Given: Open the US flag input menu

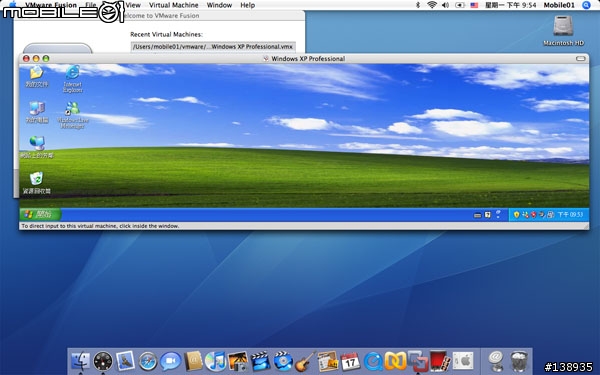Looking at the screenshot, I should point(474,5).
